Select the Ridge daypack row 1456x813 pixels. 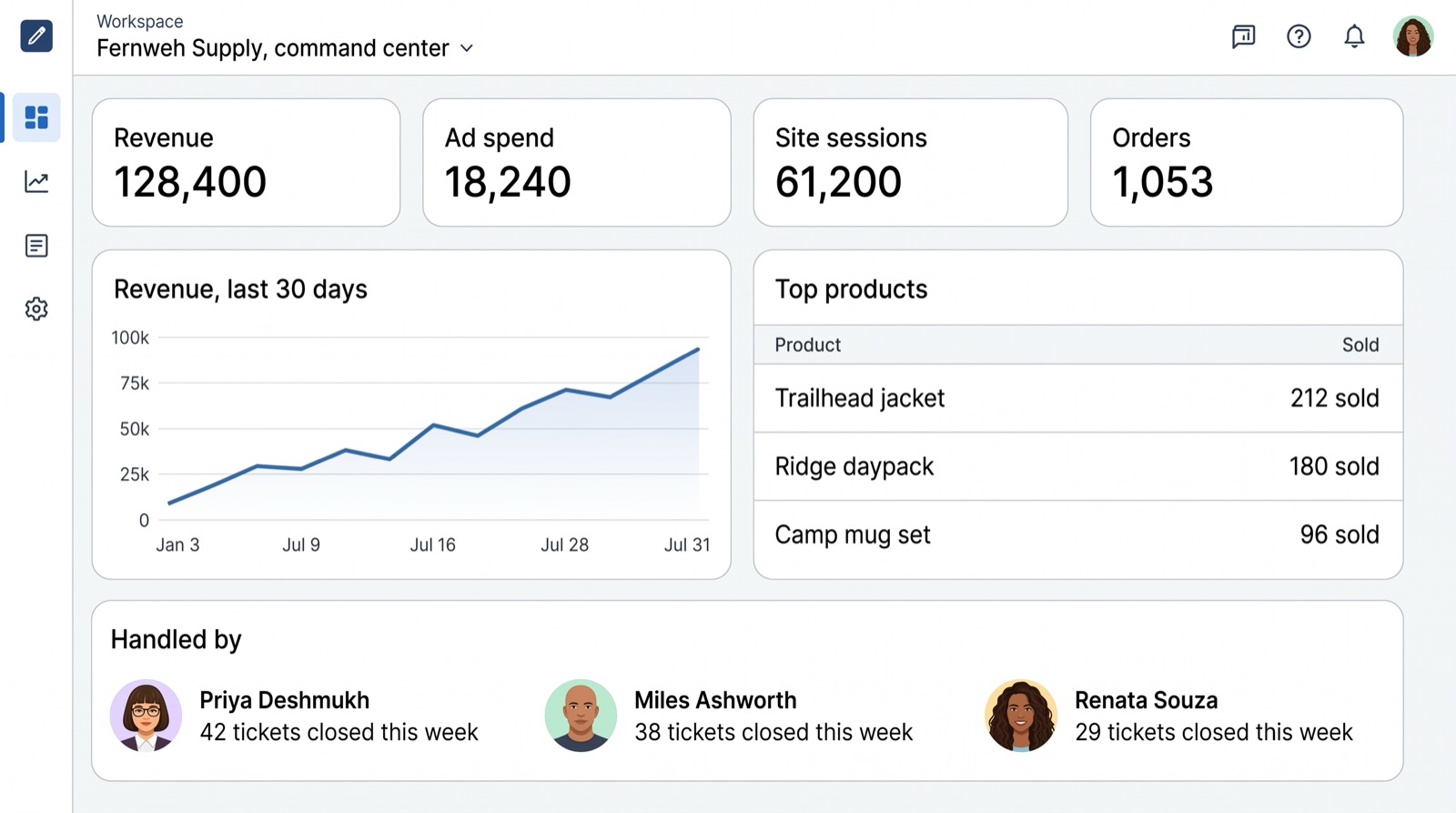click(x=1078, y=466)
